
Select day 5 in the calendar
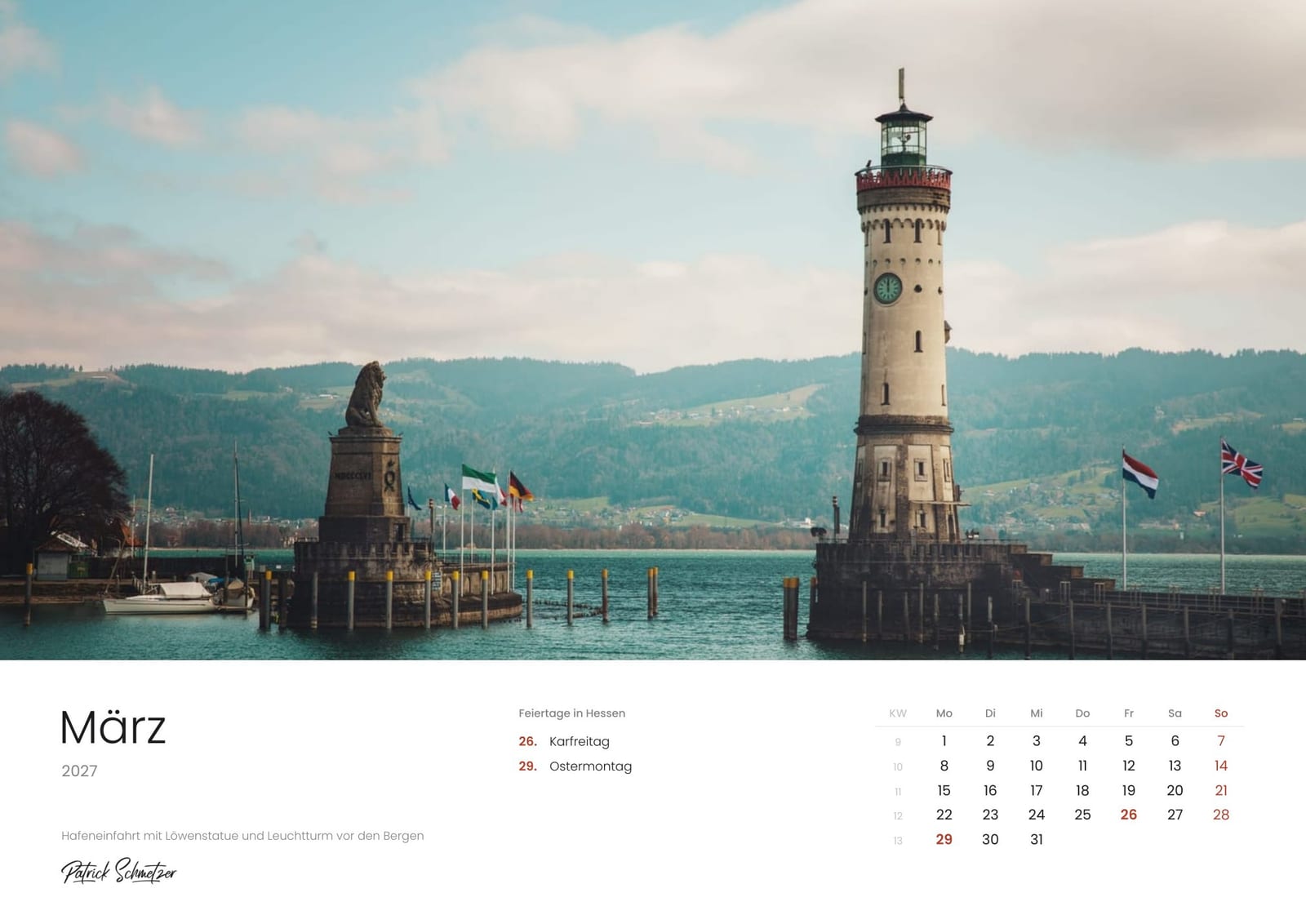pos(1129,741)
